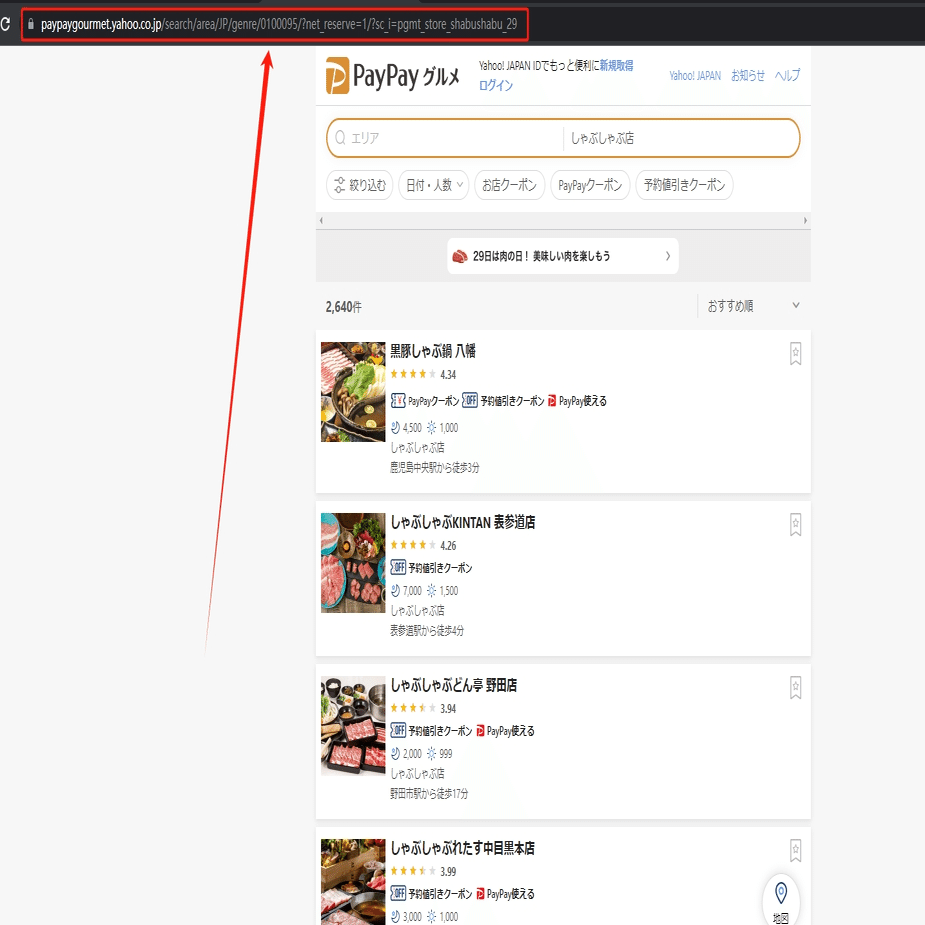Click OFF coupon icon on どん亭 野田店
Screen dimensions: 925x925
pos(398,730)
